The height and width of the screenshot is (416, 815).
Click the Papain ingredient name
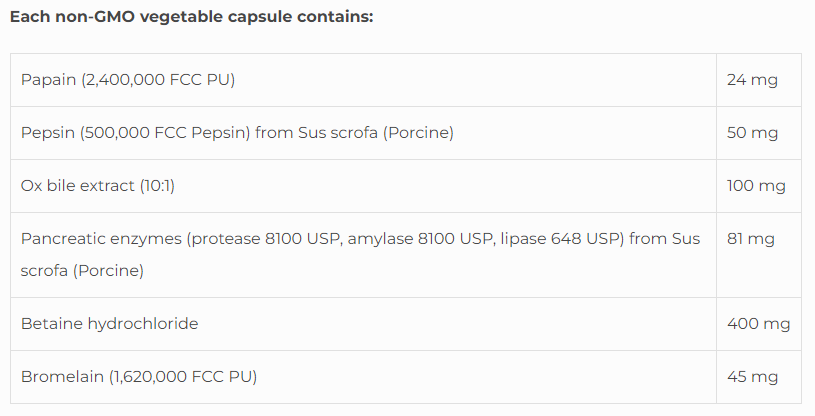[x=48, y=80]
